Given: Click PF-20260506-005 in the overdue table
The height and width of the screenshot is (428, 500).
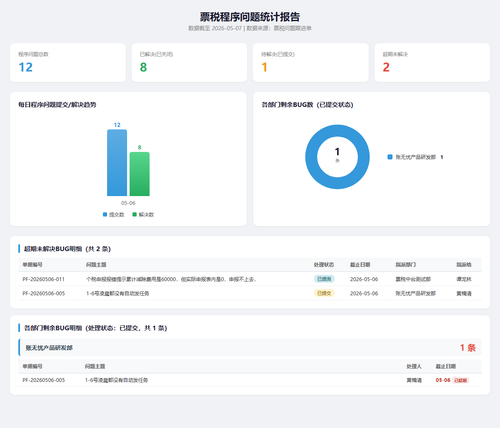Looking at the screenshot, I should click(x=44, y=293).
